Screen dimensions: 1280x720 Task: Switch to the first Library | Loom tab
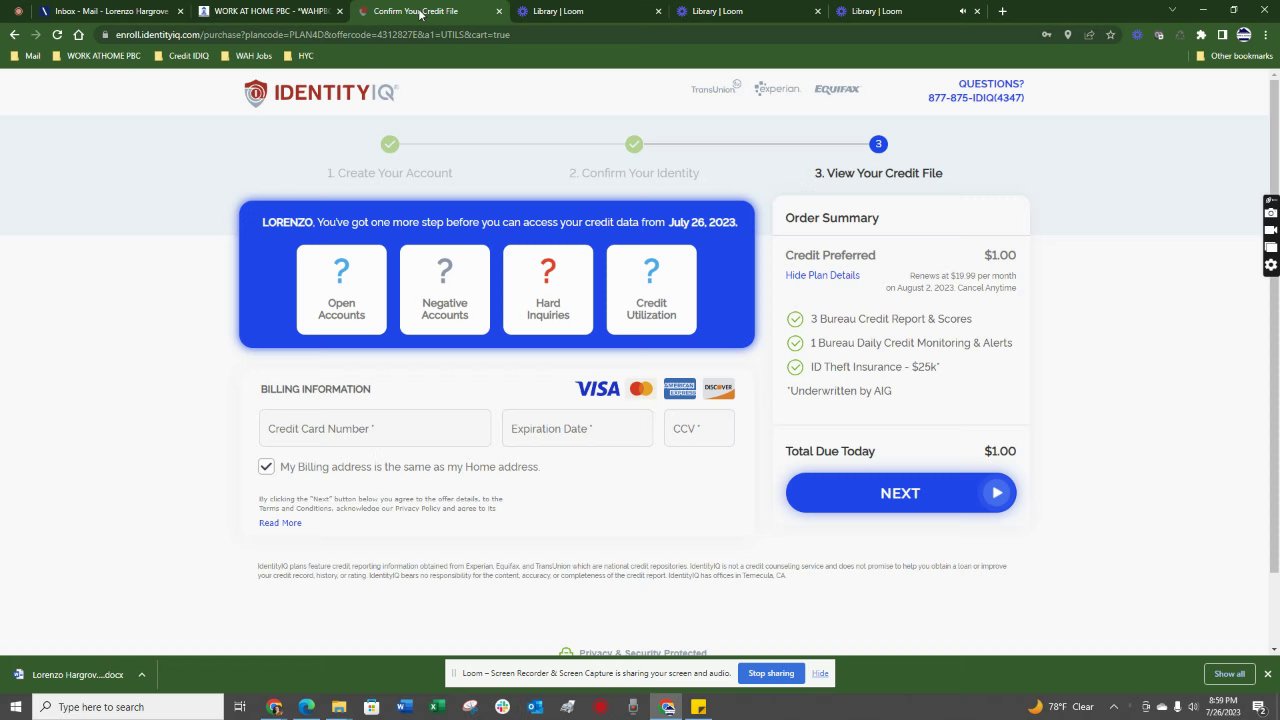[558, 11]
